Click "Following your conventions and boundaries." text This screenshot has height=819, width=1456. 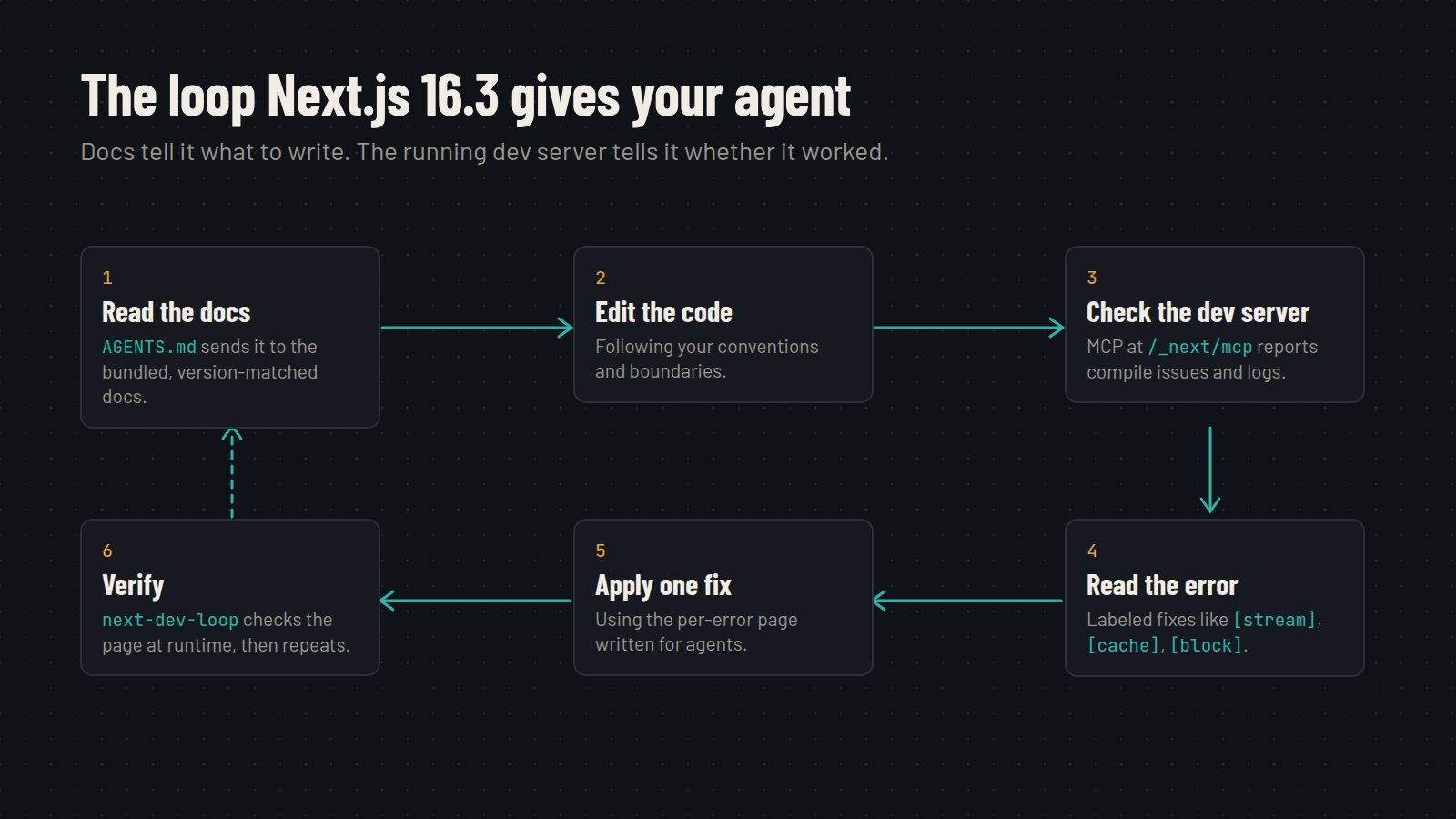coord(707,359)
